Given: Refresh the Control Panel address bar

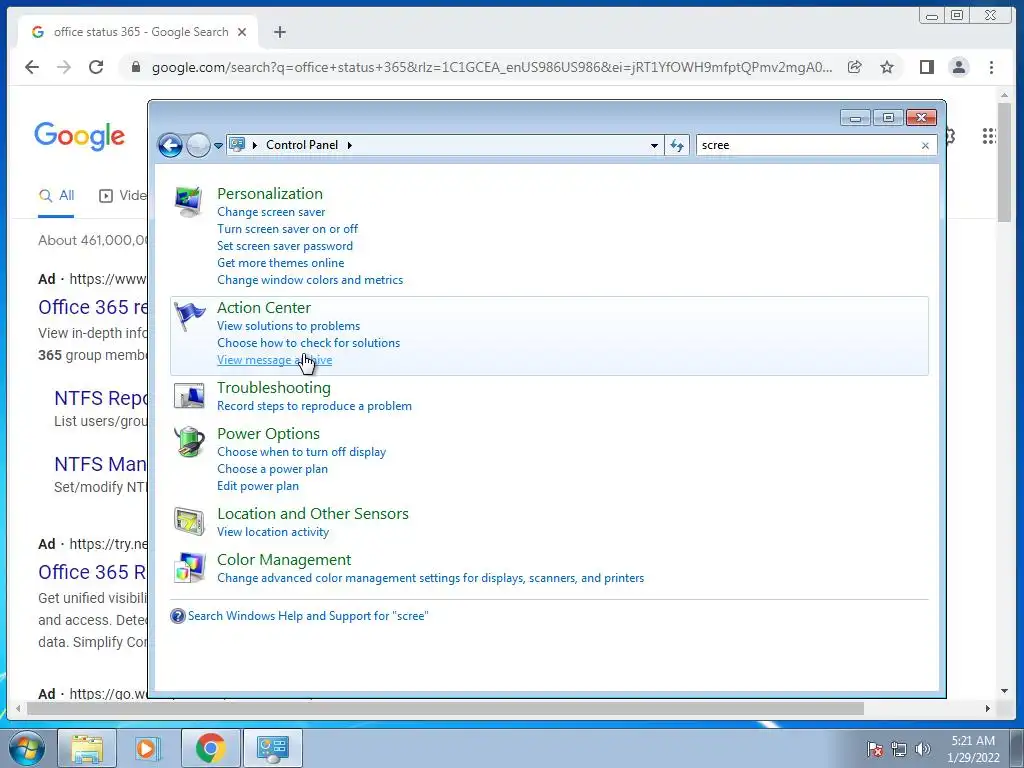Looking at the screenshot, I should pos(677,145).
